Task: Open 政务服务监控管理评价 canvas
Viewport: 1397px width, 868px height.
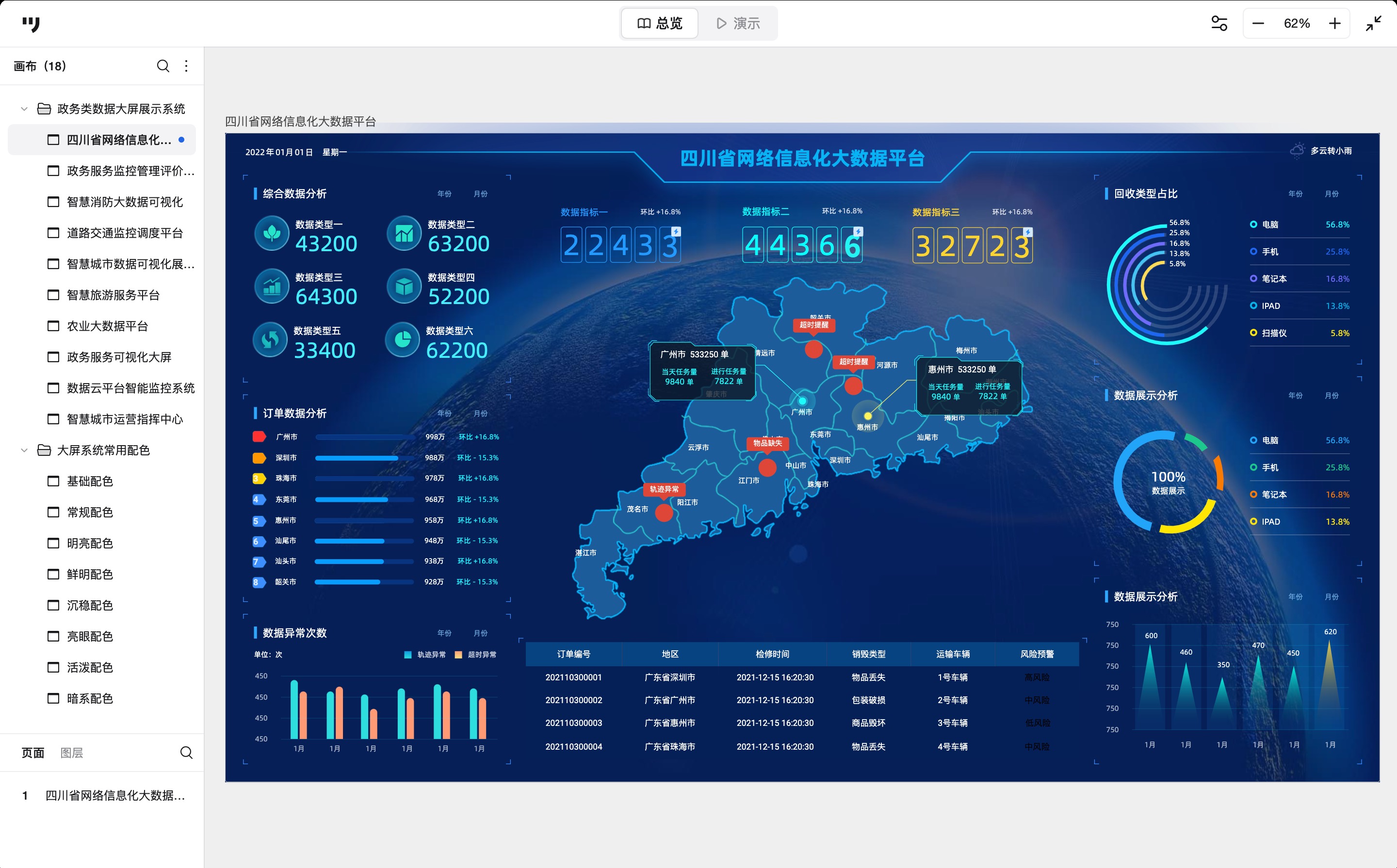Action: [102, 171]
